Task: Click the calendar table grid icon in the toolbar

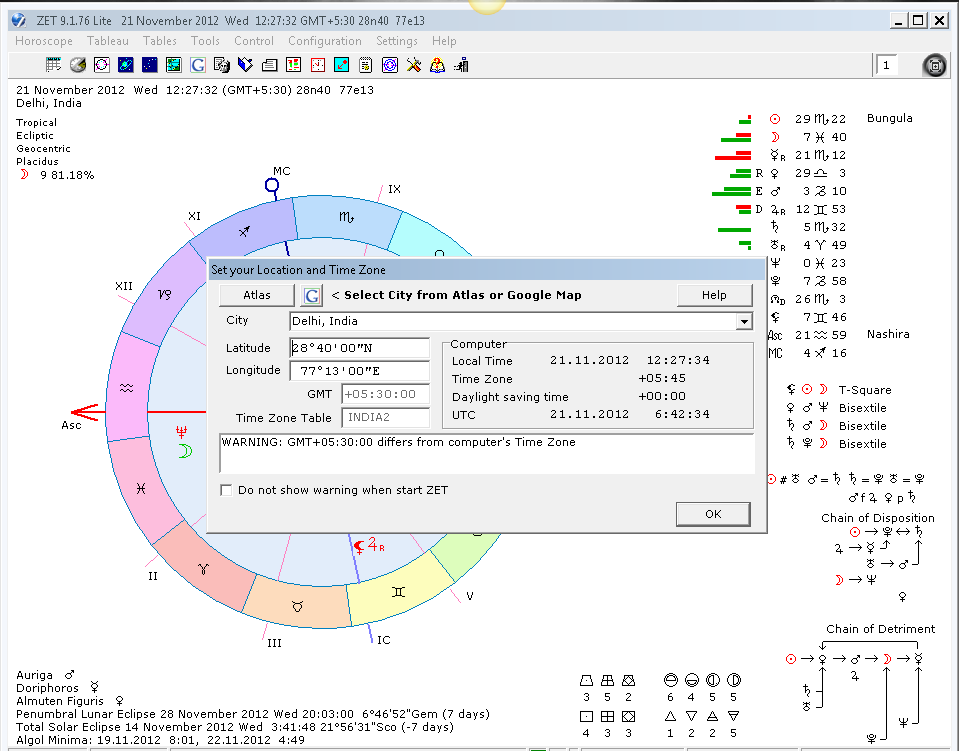Action: pos(53,65)
